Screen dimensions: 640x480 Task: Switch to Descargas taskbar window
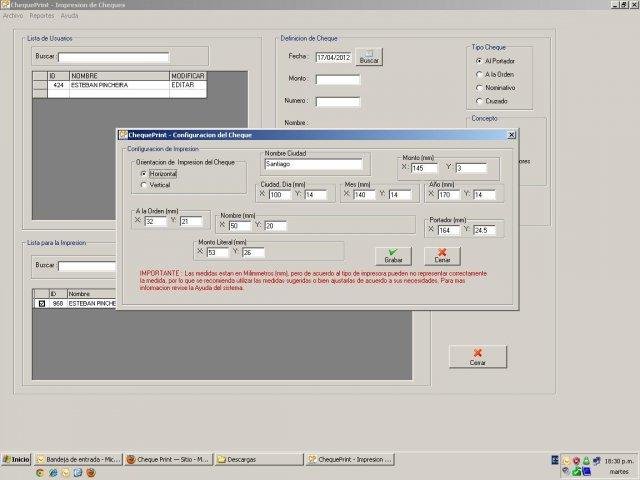(x=259, y=460)
